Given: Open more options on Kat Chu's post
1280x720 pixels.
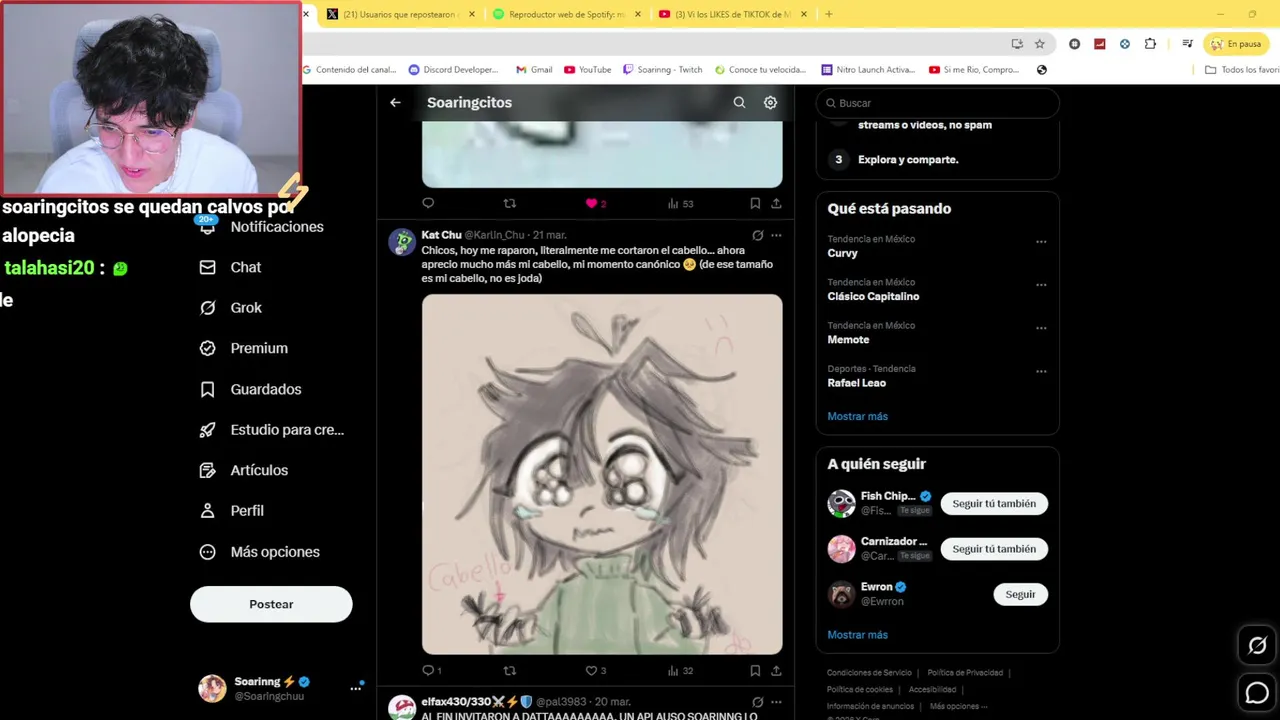Looking at the screenshot, I should (x=776, y=235).
